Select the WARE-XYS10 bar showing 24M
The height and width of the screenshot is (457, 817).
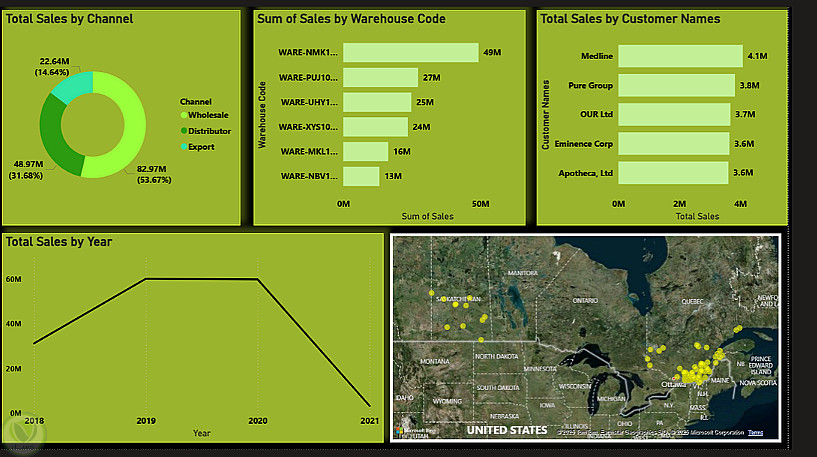click(375, 127)
